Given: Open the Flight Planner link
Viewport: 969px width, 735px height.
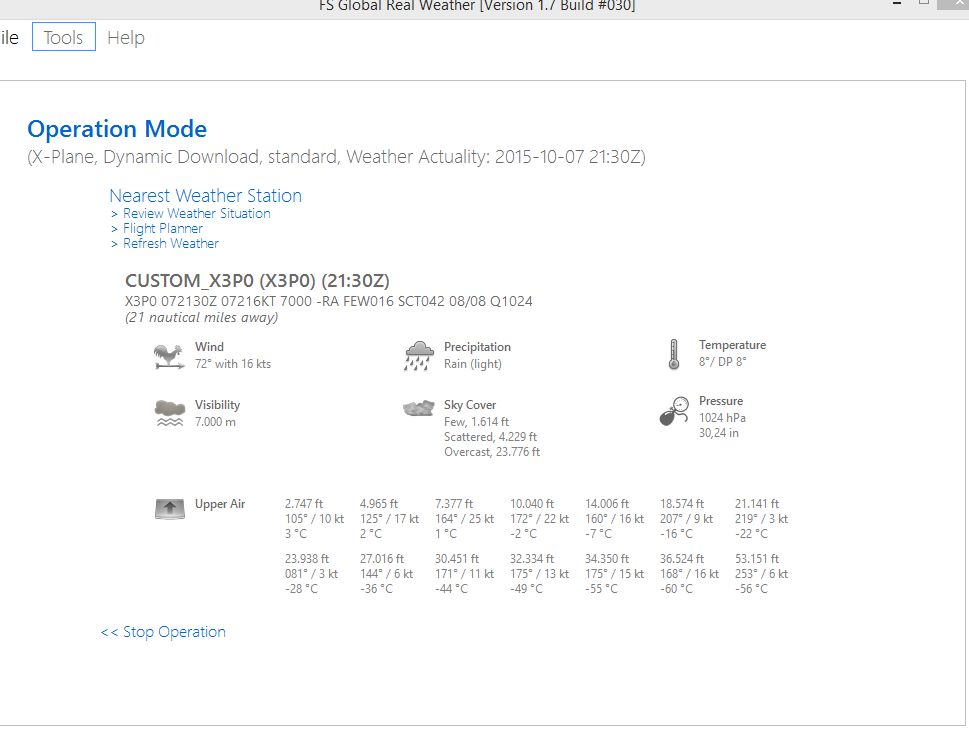Looking at the screenshot, I should pyautogui.click(x=162, y=228).
